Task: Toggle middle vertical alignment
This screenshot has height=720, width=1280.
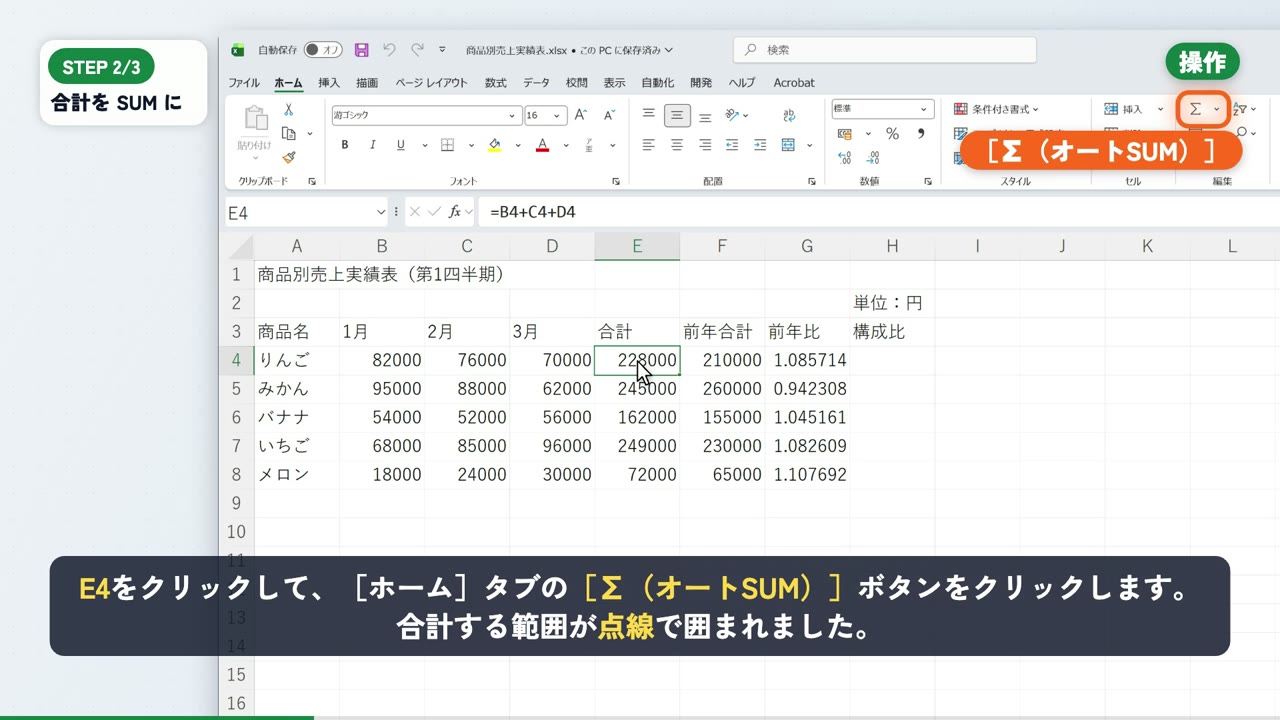Action: point(677,115)
